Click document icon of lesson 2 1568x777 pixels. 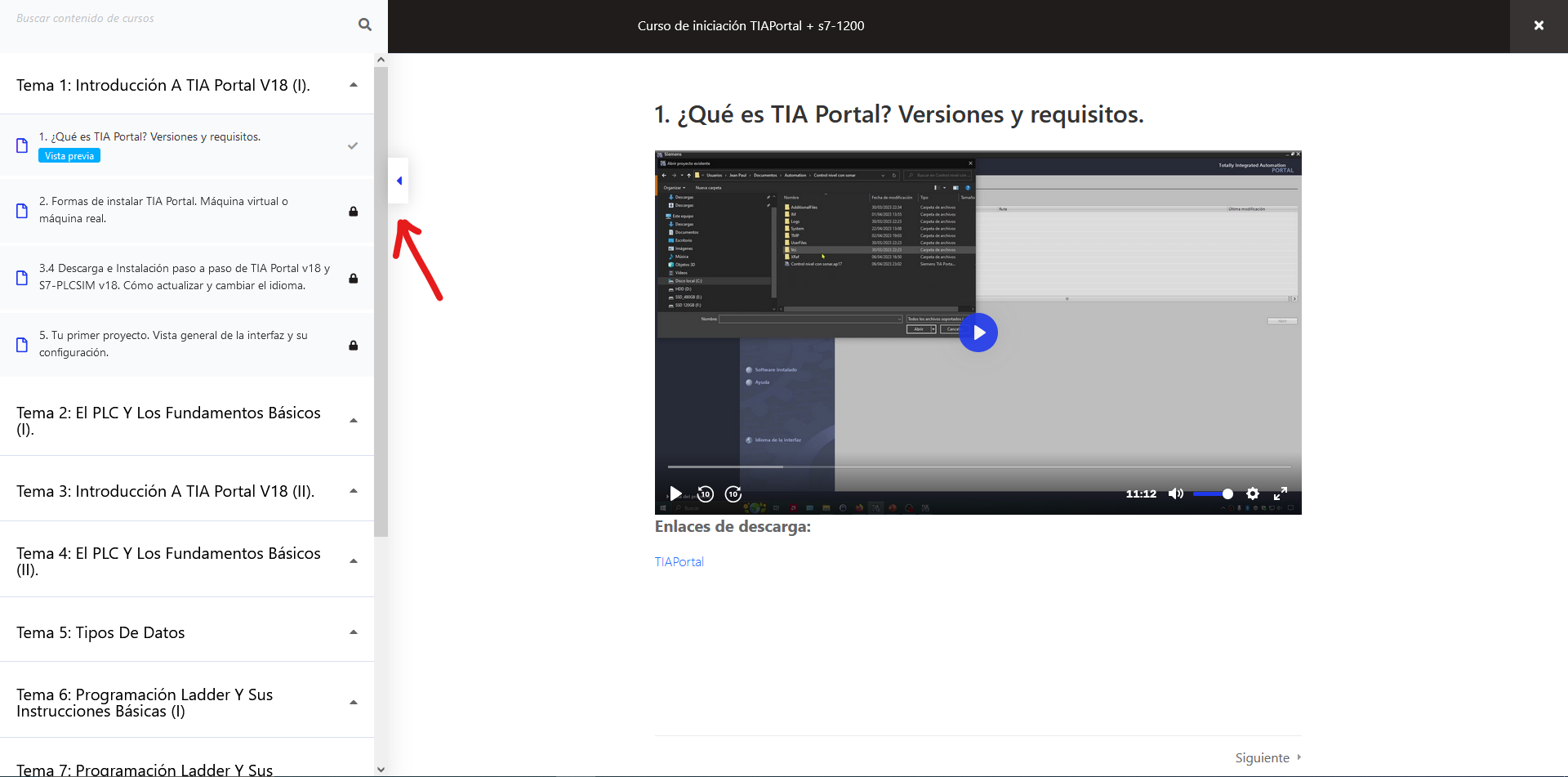(22, 211)
